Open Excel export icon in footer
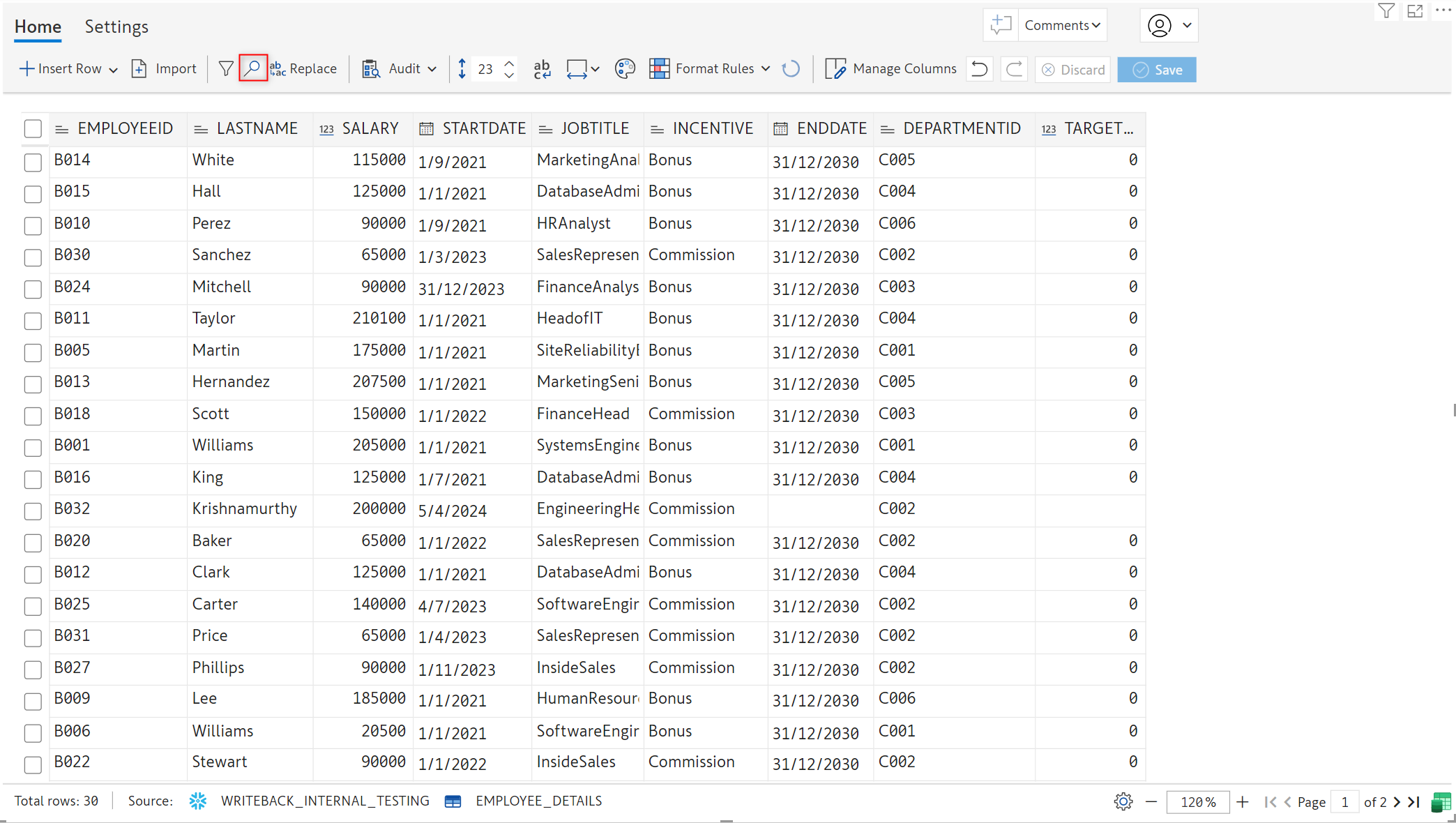The width and height of the screenshot is (1456, 823). pos(1441,802)
